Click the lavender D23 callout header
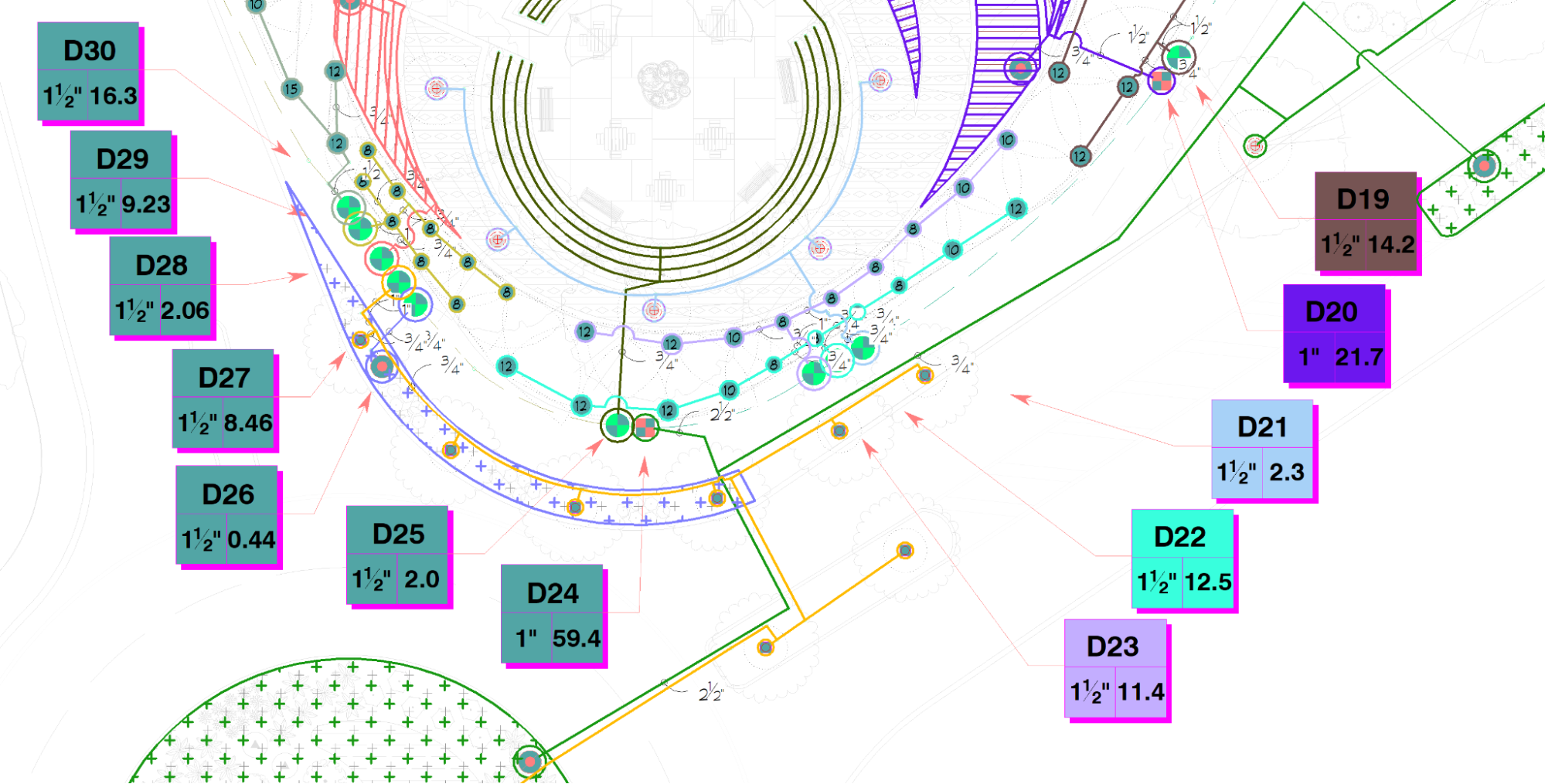The image size is (1545, 784). [x=1112, y=646]
